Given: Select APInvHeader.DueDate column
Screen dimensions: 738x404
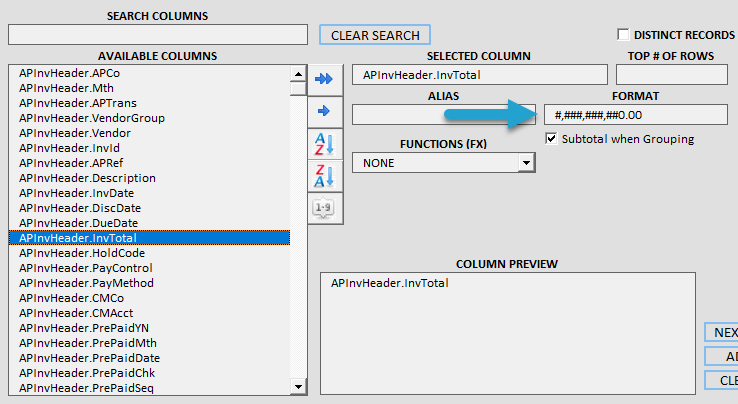Looking at the screenshot, I should [x=150, y=223].
